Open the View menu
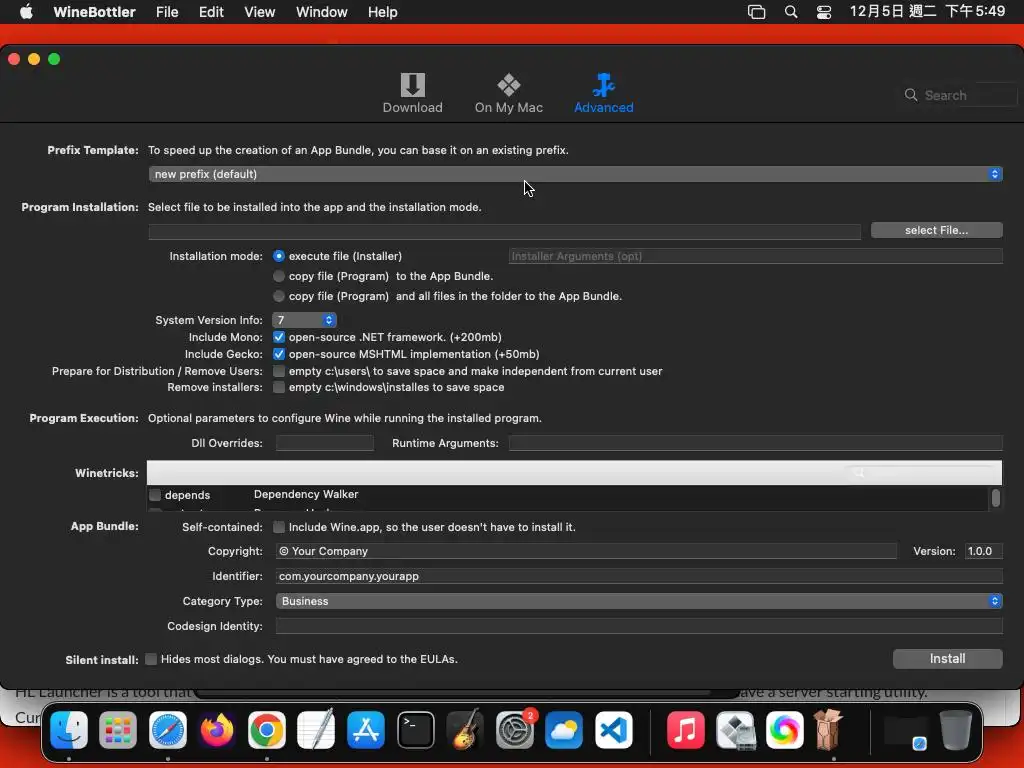 click(259, 12)
